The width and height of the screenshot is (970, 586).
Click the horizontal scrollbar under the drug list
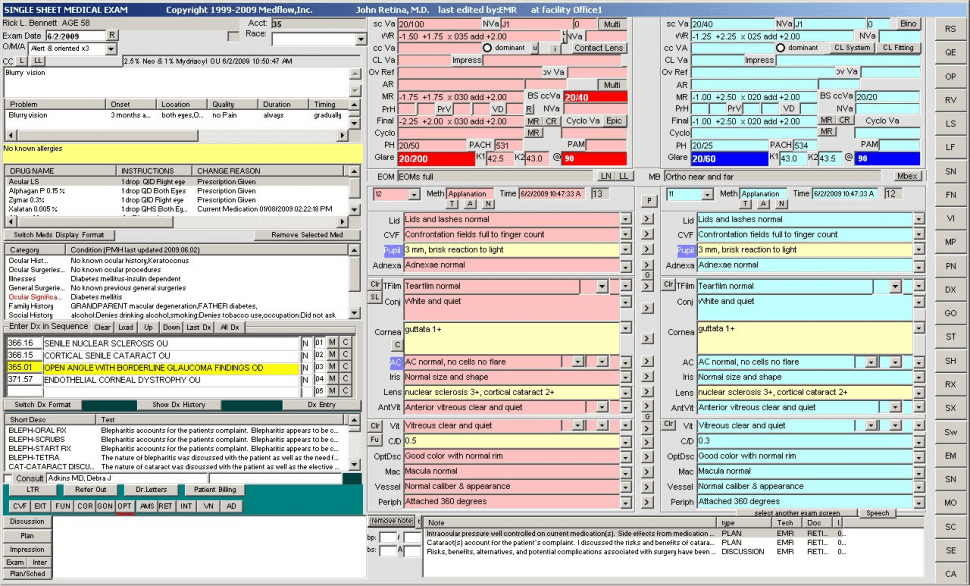point(178,222)
